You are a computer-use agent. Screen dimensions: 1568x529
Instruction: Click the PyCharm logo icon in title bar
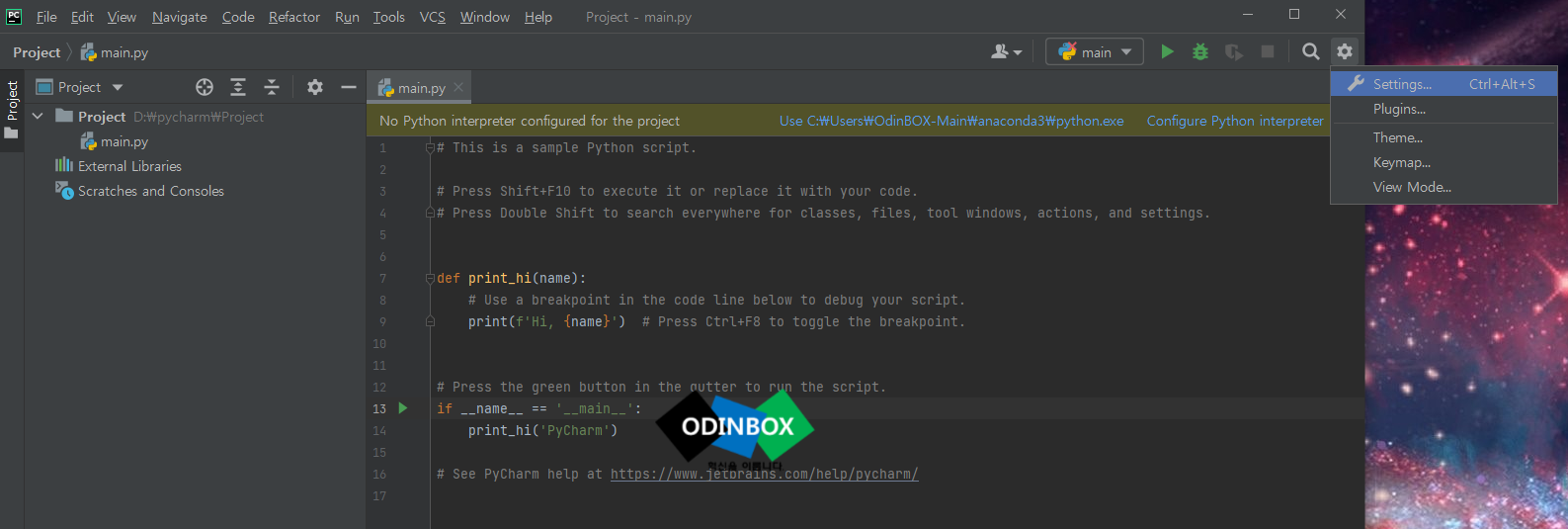coord(14,16)
